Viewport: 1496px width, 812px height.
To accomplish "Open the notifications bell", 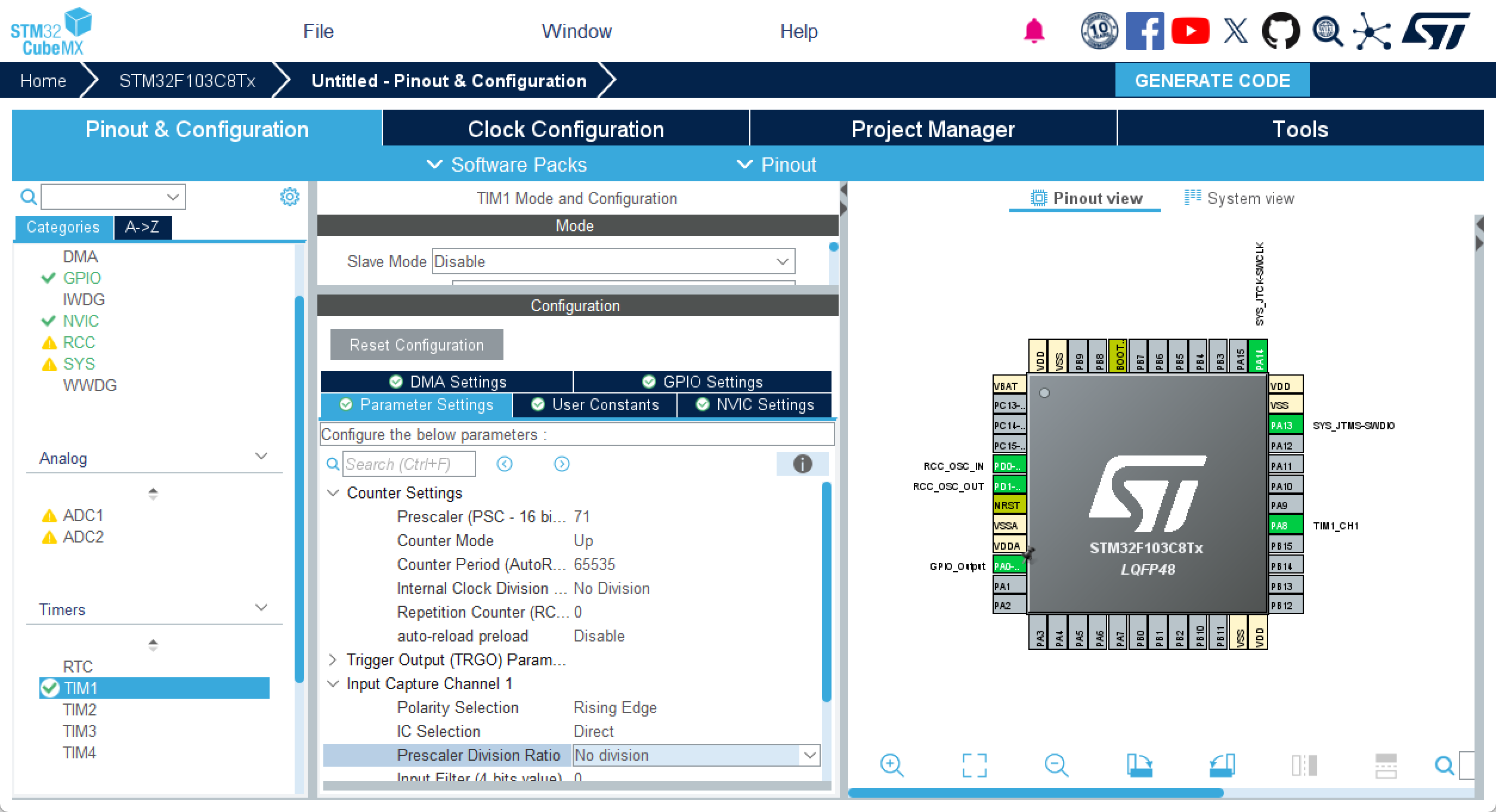I will 1034,31.
